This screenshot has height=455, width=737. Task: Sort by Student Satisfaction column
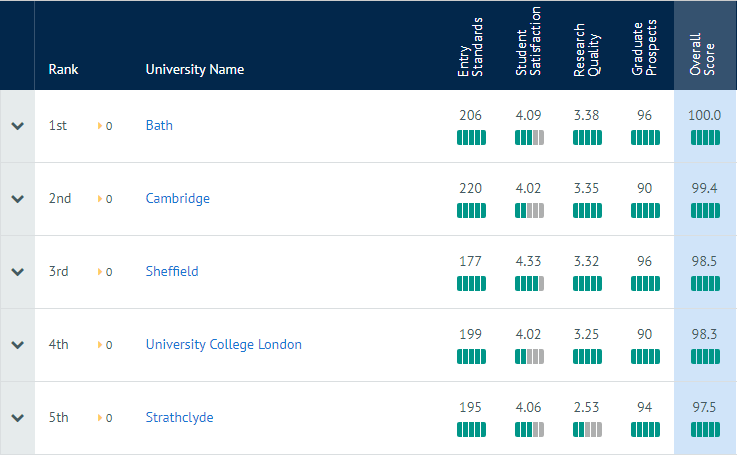click(528, 42)
